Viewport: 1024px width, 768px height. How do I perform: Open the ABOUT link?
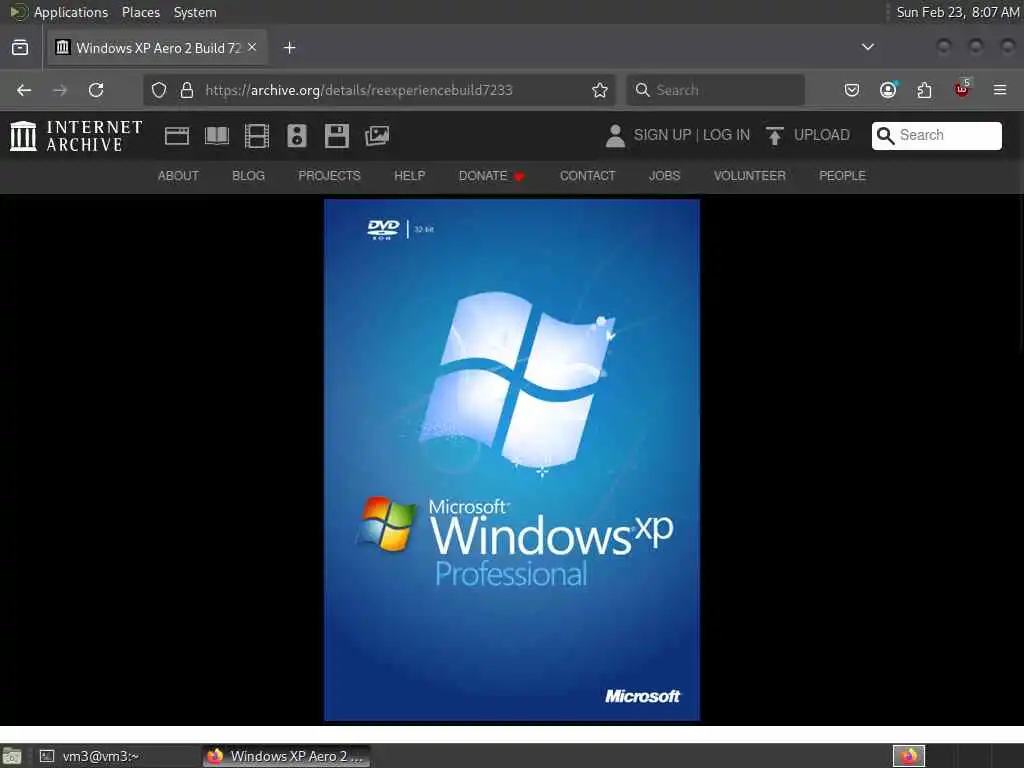click(178, 176)
